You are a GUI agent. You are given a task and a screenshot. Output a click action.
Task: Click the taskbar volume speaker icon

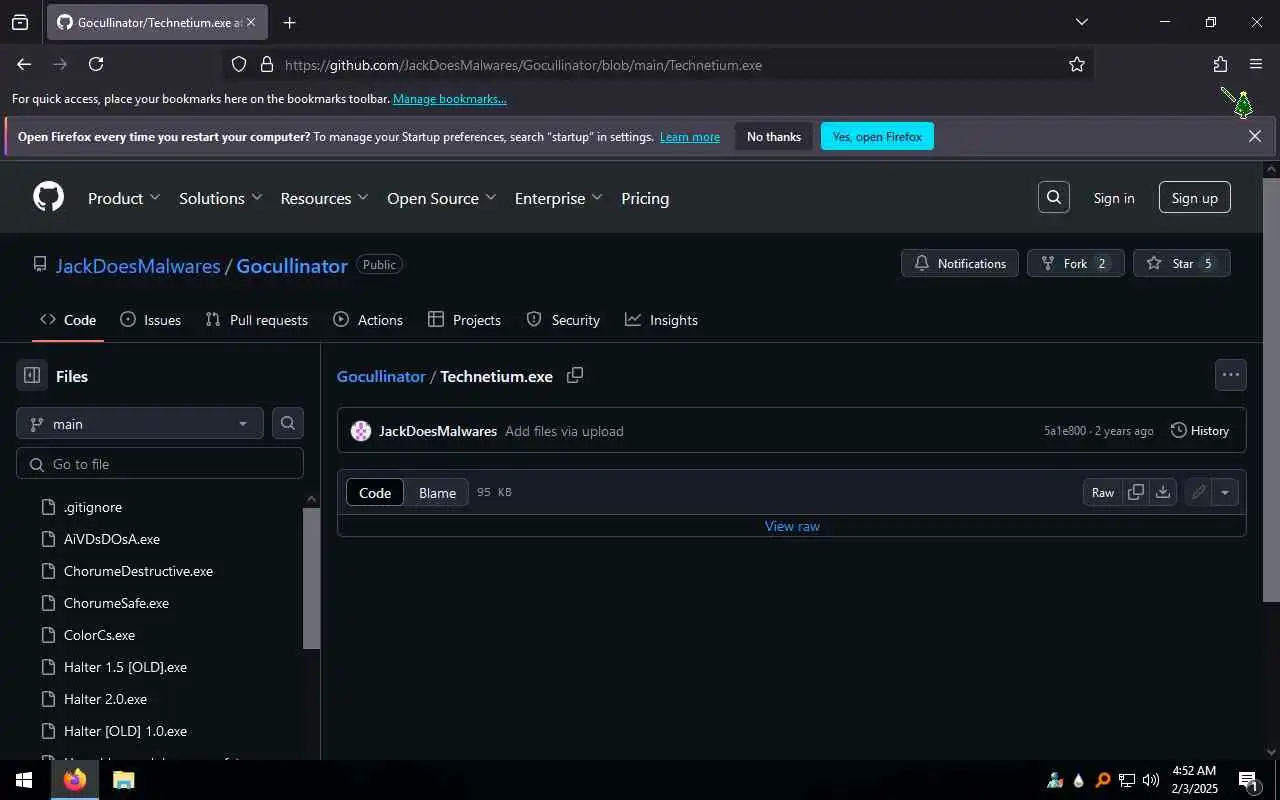click(x=1151, y=780)
